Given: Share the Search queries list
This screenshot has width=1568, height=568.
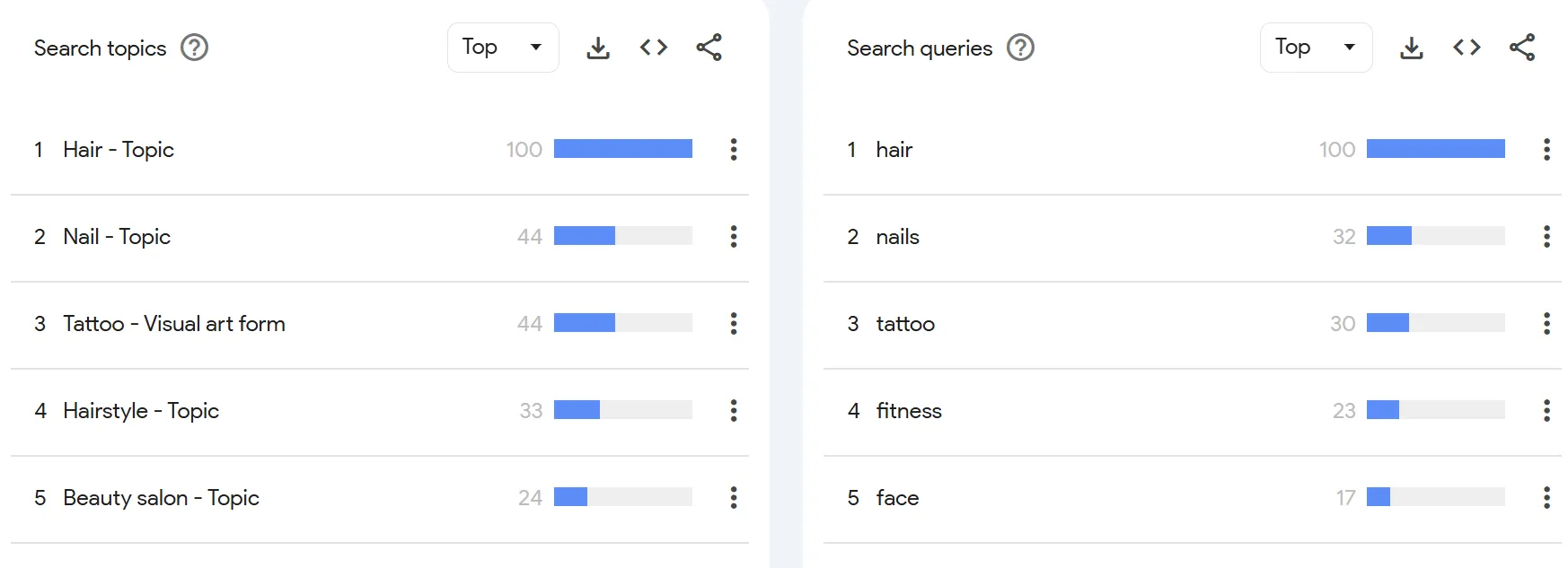Looking at the screenshot, I should pos(1523,48).
